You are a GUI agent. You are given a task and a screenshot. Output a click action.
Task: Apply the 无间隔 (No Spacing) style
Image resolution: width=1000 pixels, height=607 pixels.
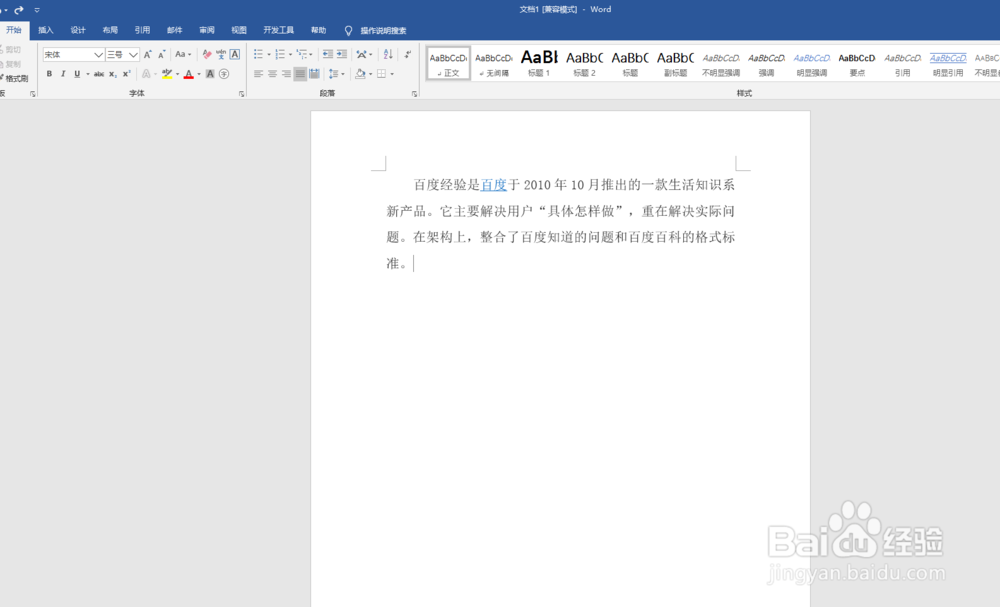(x=494, y=63)
